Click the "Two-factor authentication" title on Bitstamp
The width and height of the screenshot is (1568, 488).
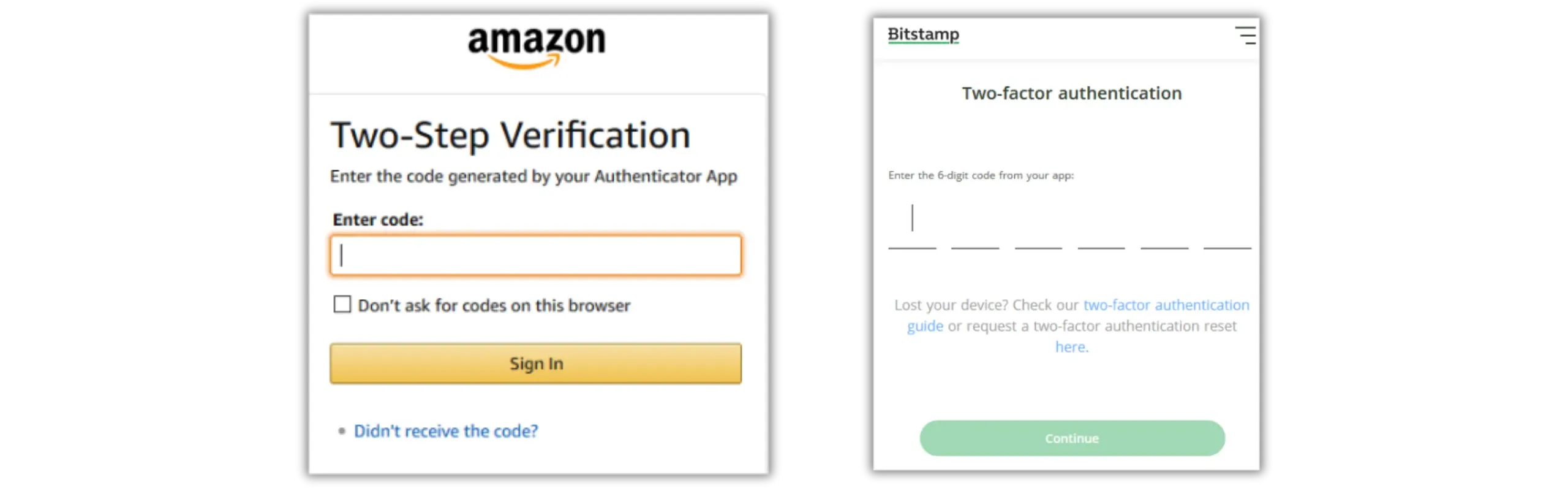tap(1071, 93)
